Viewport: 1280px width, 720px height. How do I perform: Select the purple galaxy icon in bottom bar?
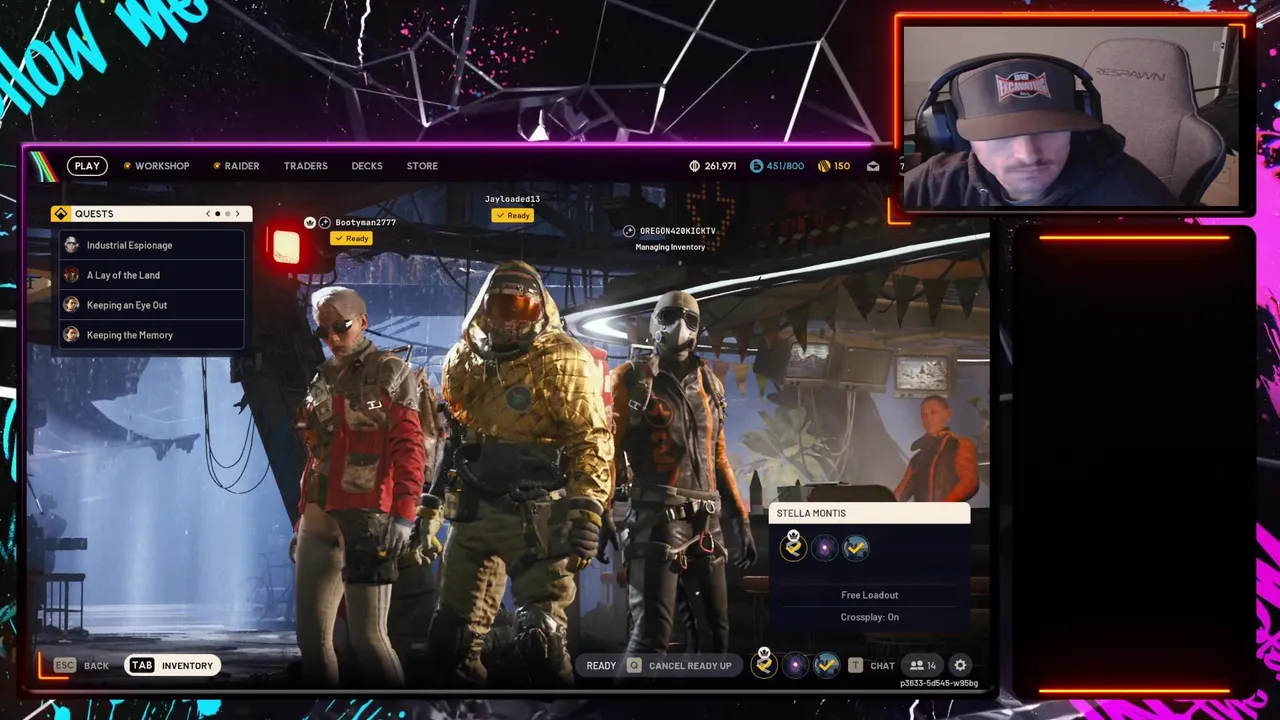click(x=795, y=666)
